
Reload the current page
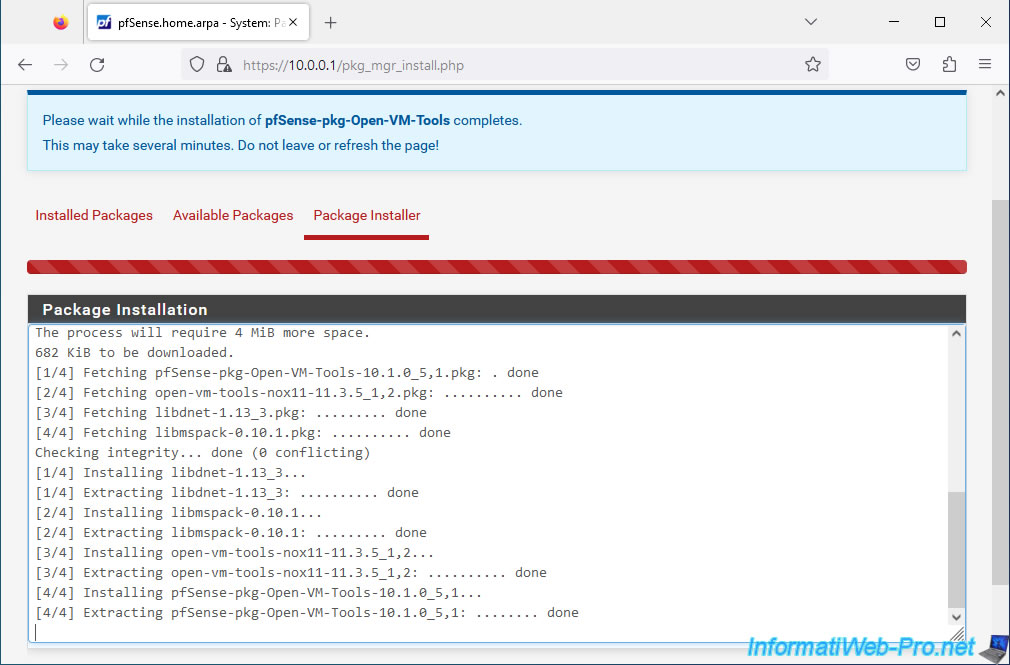pyautogui.click(x=97, y=64)
